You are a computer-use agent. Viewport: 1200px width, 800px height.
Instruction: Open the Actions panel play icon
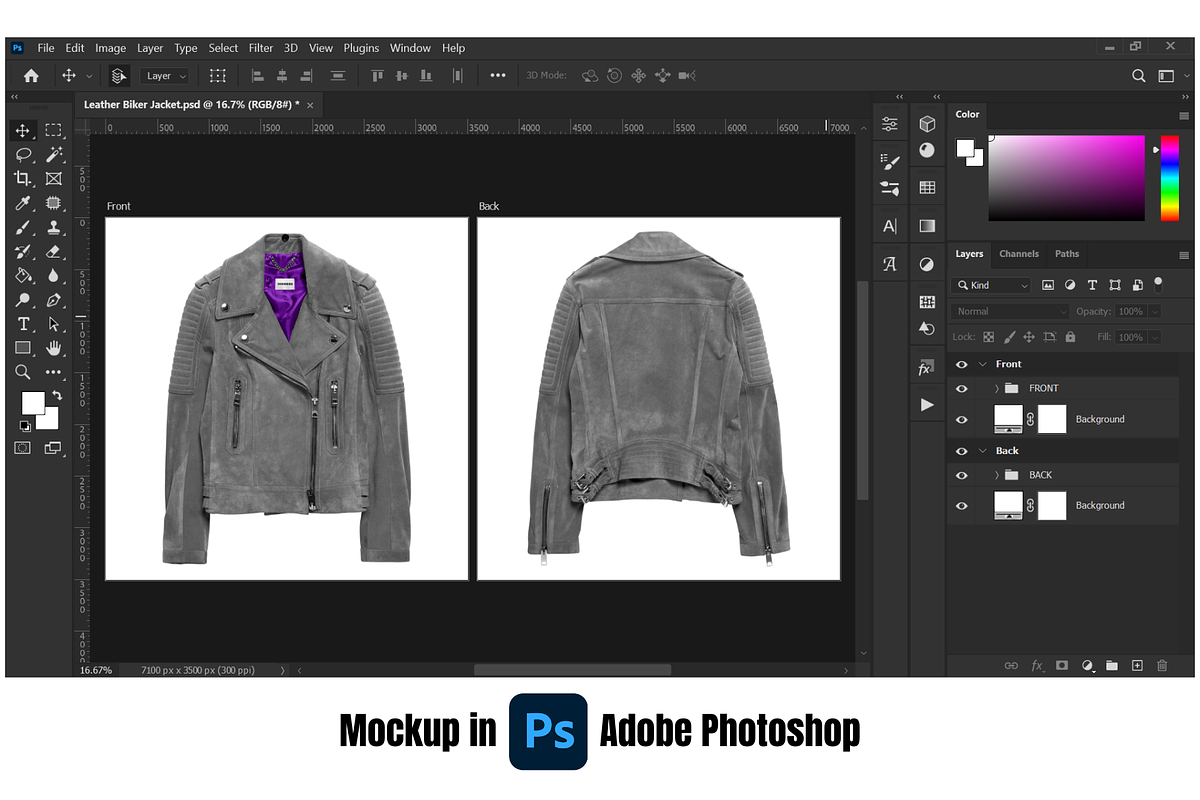tap(927, 405)
